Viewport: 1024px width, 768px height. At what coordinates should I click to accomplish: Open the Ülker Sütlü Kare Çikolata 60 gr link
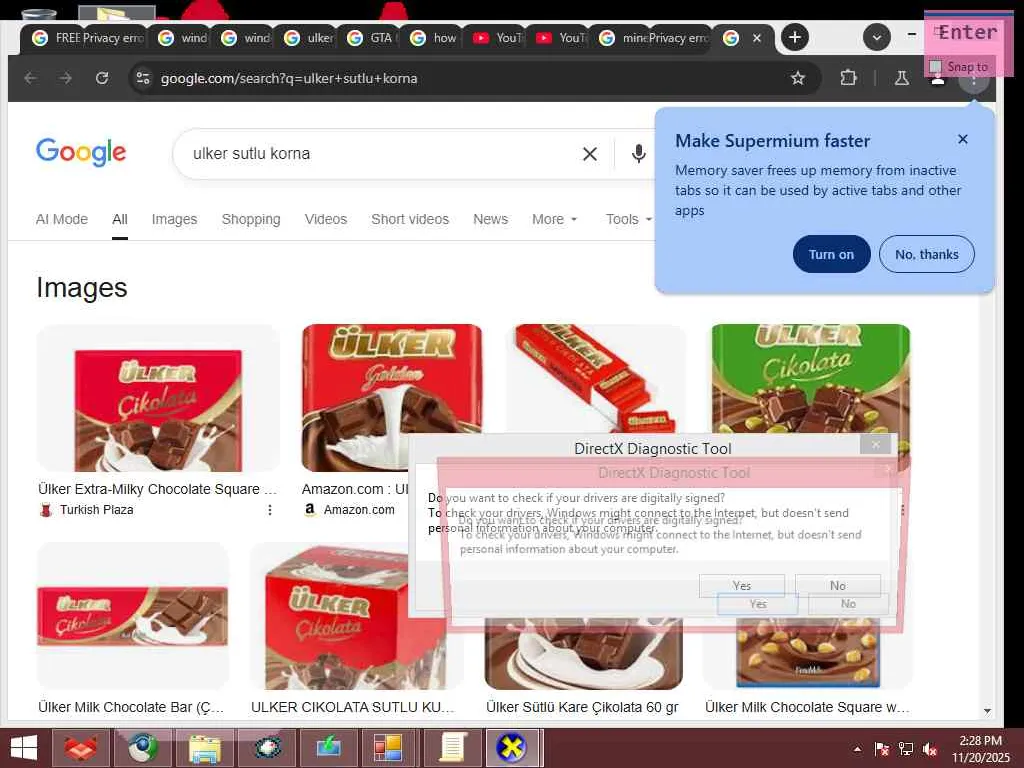(x=582, y=707)
